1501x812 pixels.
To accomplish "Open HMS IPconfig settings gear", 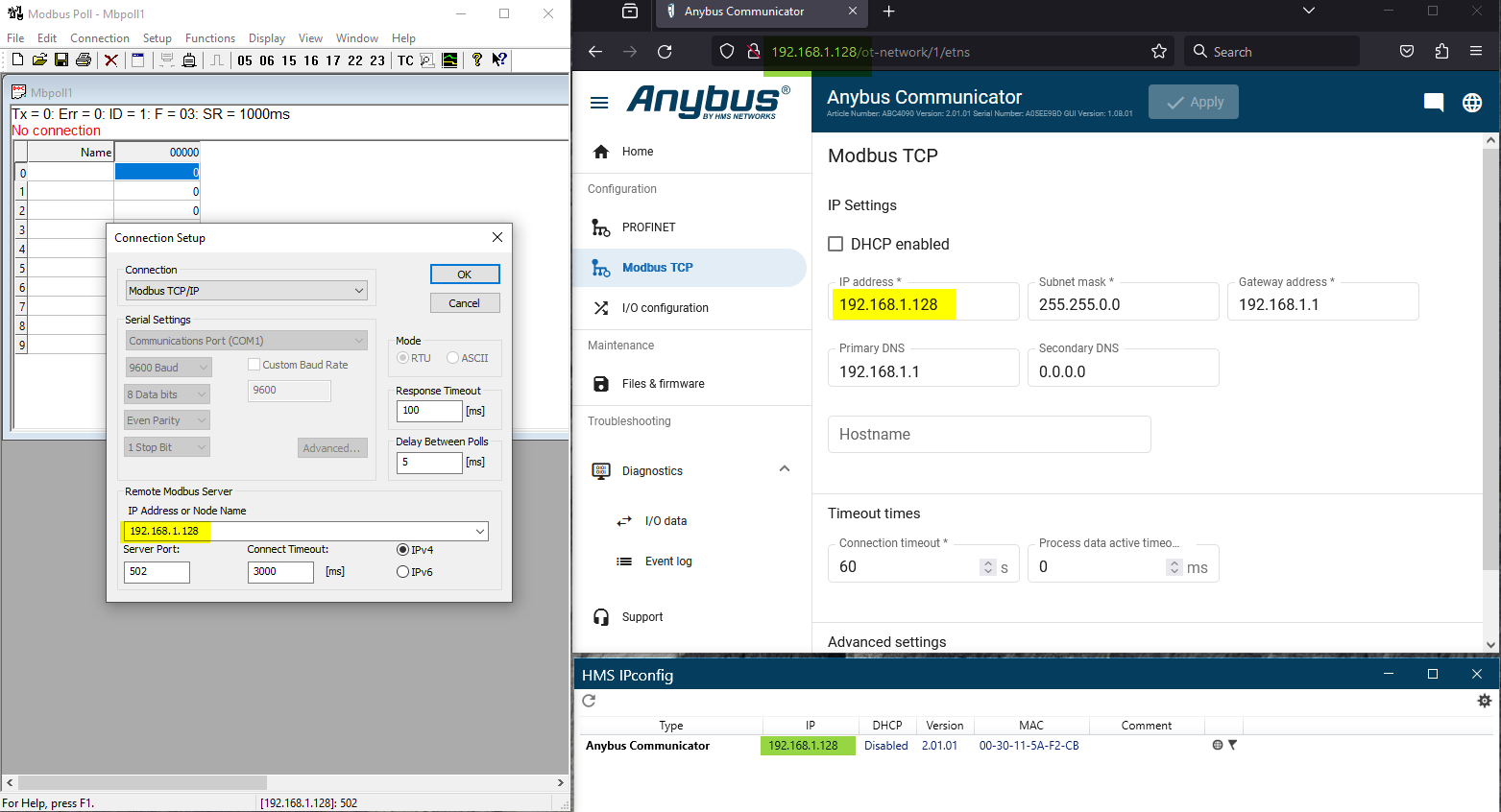I will [x=1484, y=701].
